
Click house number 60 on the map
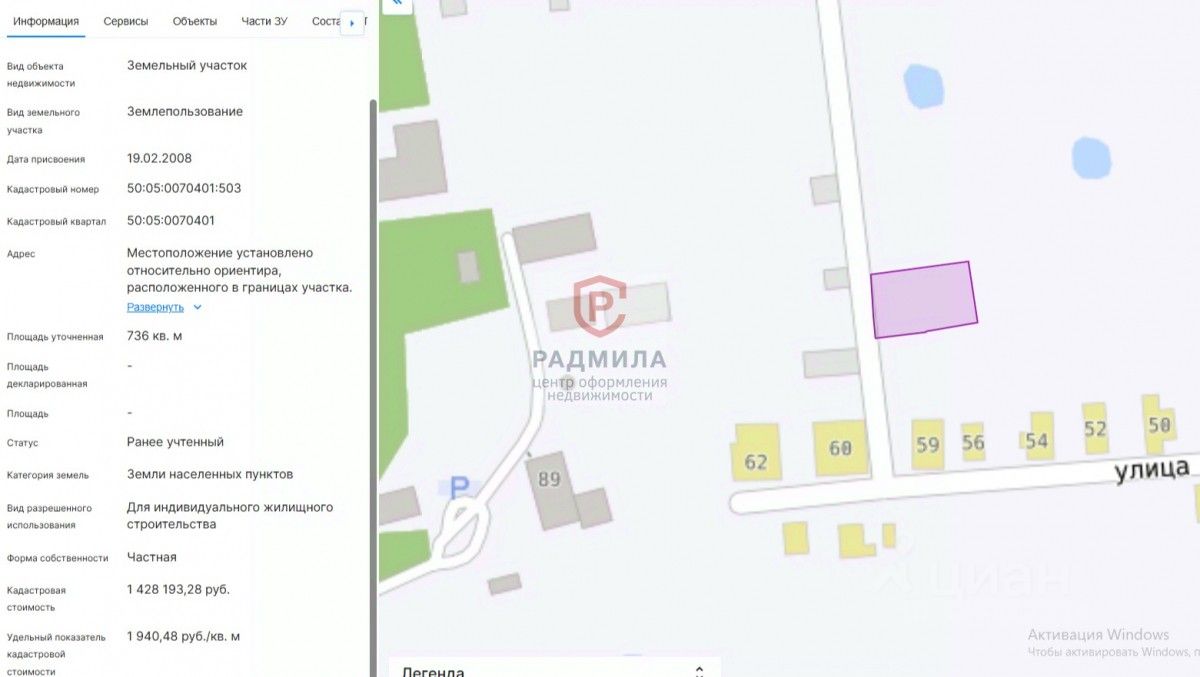coord(840,448)
